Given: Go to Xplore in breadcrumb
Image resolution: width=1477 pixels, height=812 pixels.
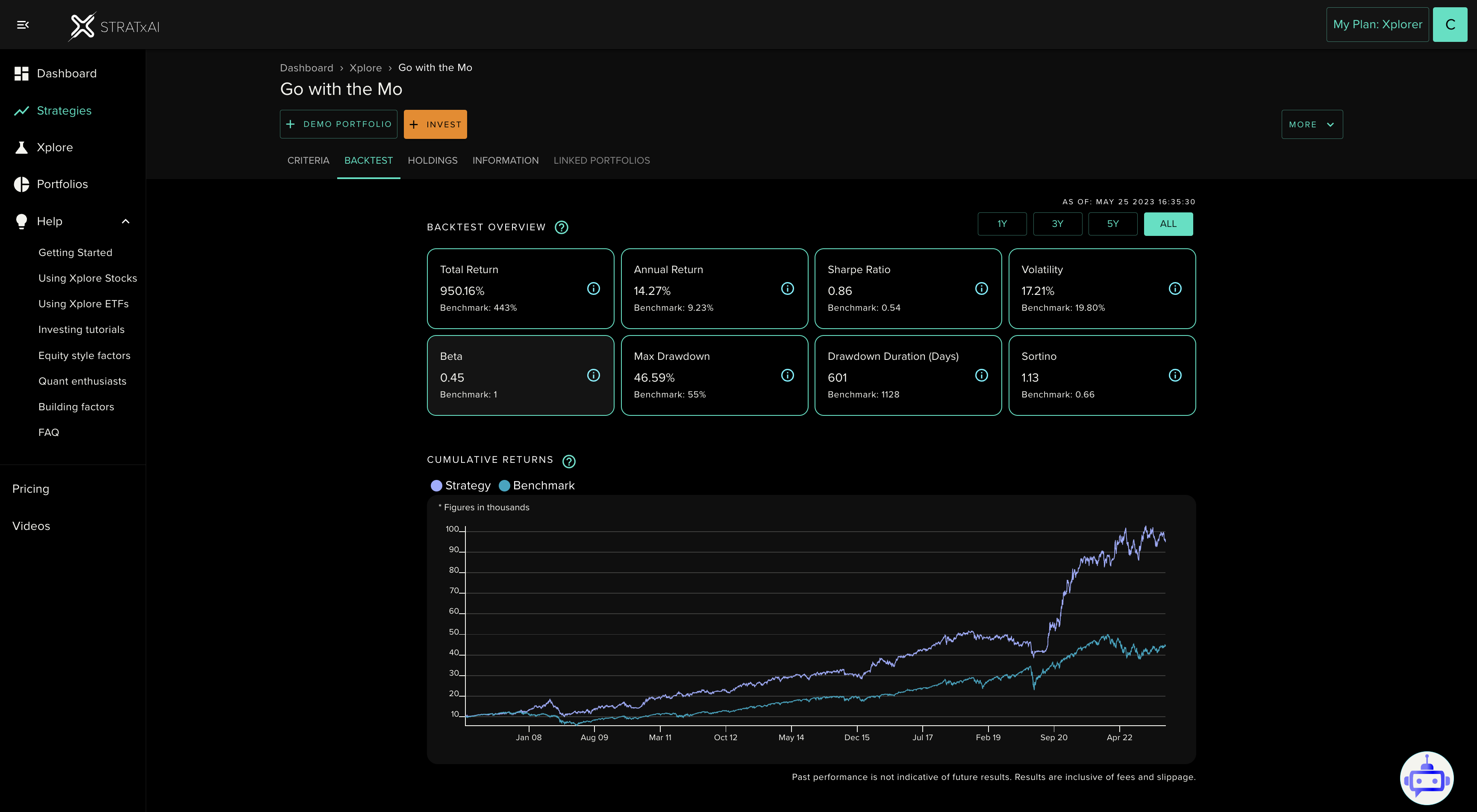Looking at the screenshot, I should pyautogui.click(x=365, y=68).
